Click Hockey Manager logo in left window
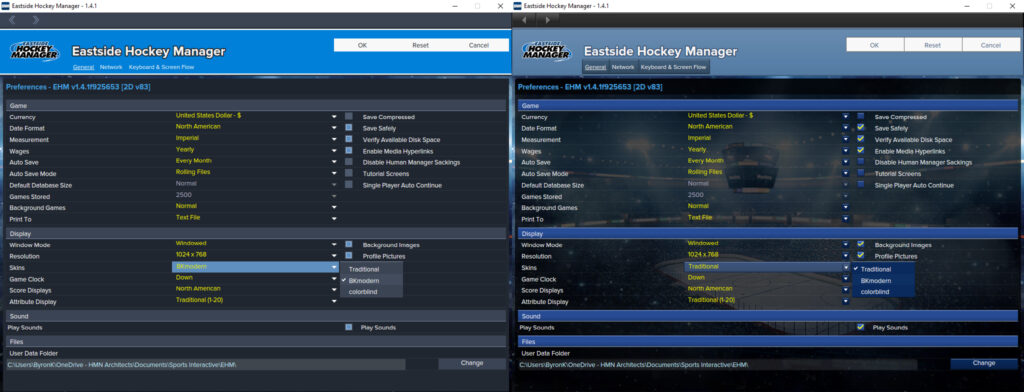1024x392 pixels. 34,51
